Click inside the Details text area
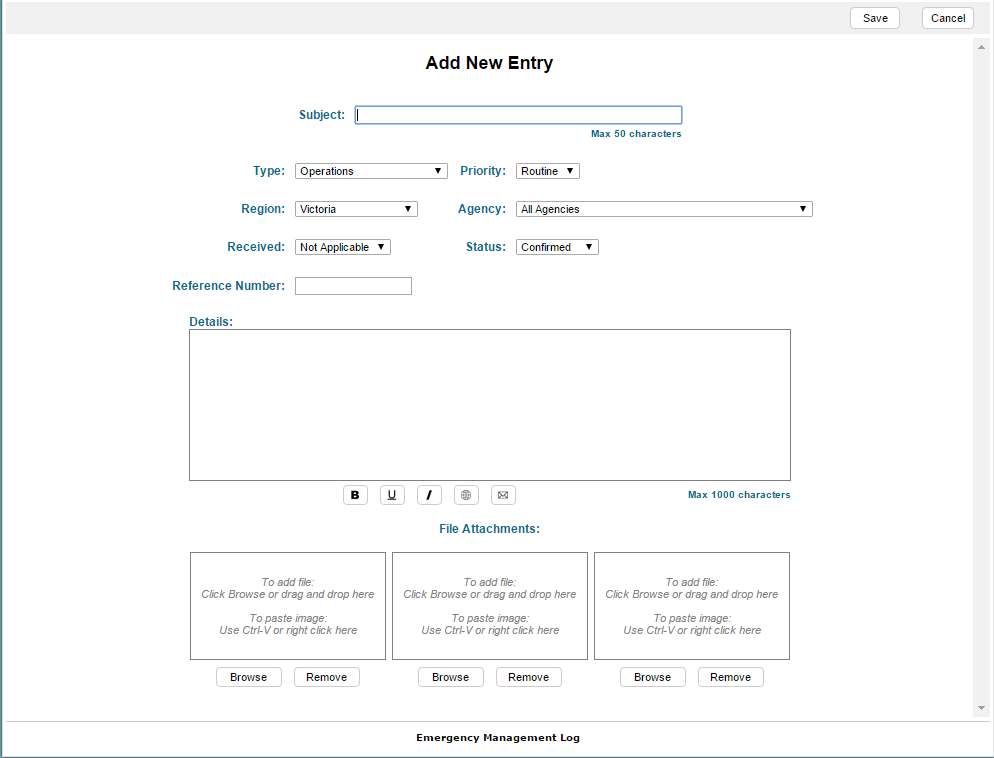The height and width of the screenshot is (758, 994). click(x=489, y=405)
